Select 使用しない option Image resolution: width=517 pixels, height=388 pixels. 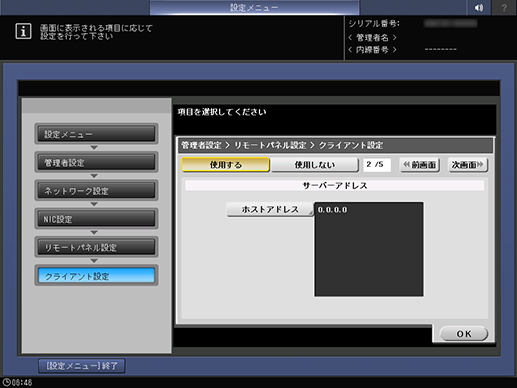(315, 165)
